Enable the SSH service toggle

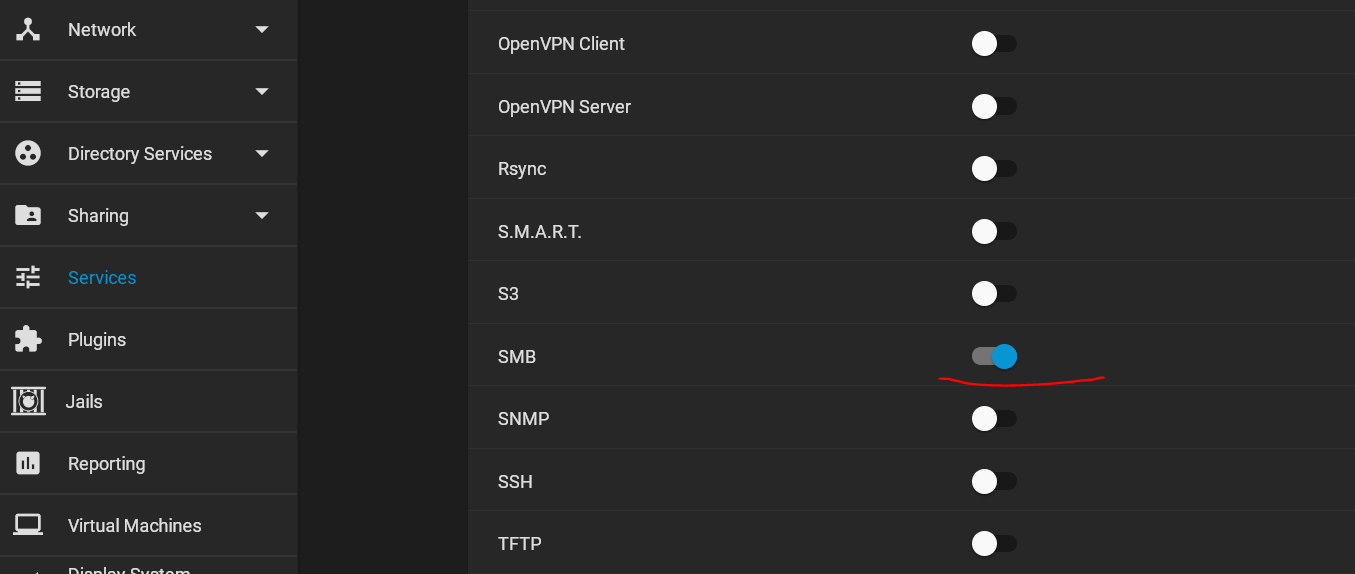(x=994, y=481)
